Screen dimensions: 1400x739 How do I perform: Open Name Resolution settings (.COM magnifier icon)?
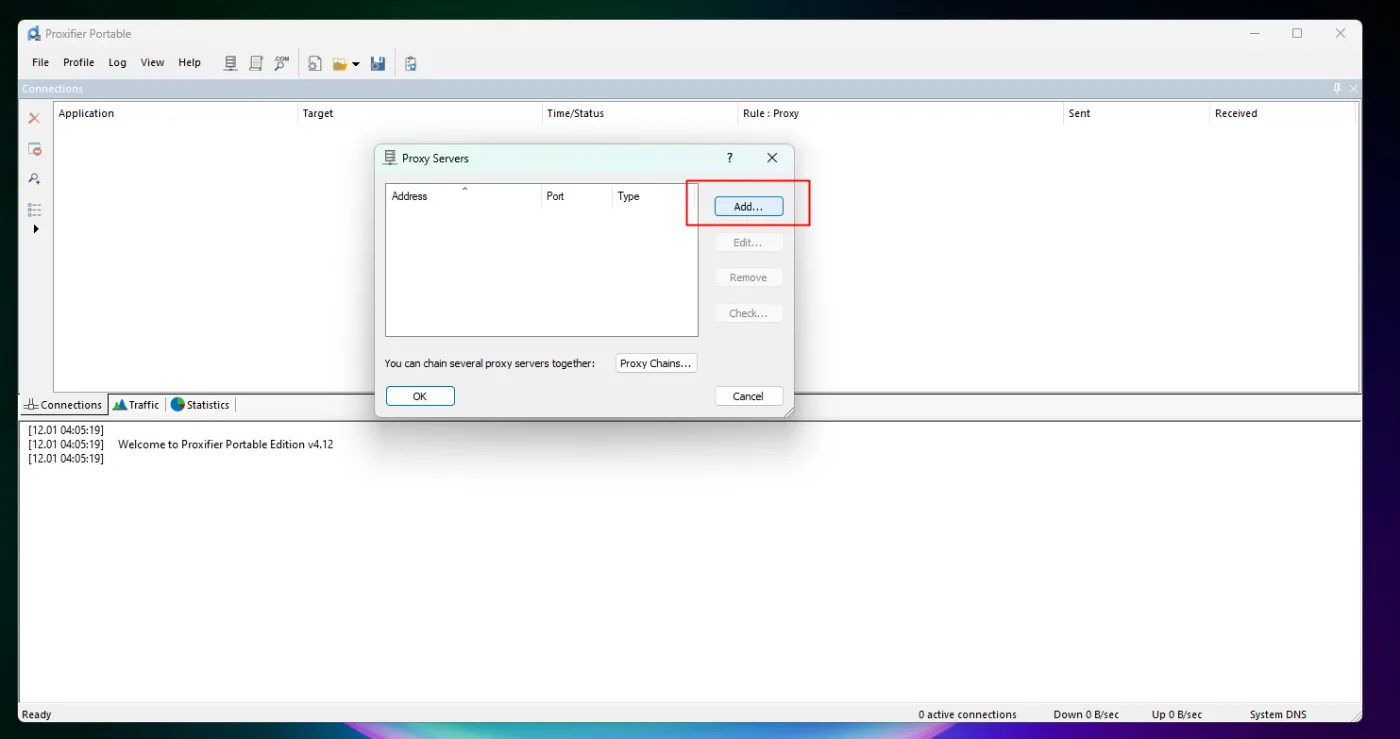click(282, 63)
